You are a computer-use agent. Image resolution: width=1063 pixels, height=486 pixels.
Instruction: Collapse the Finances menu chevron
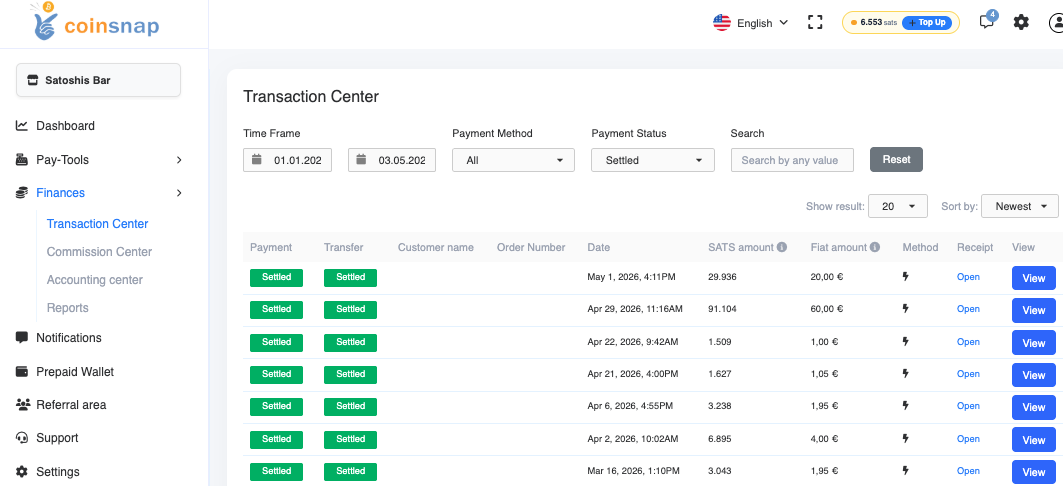pos(179,193)
